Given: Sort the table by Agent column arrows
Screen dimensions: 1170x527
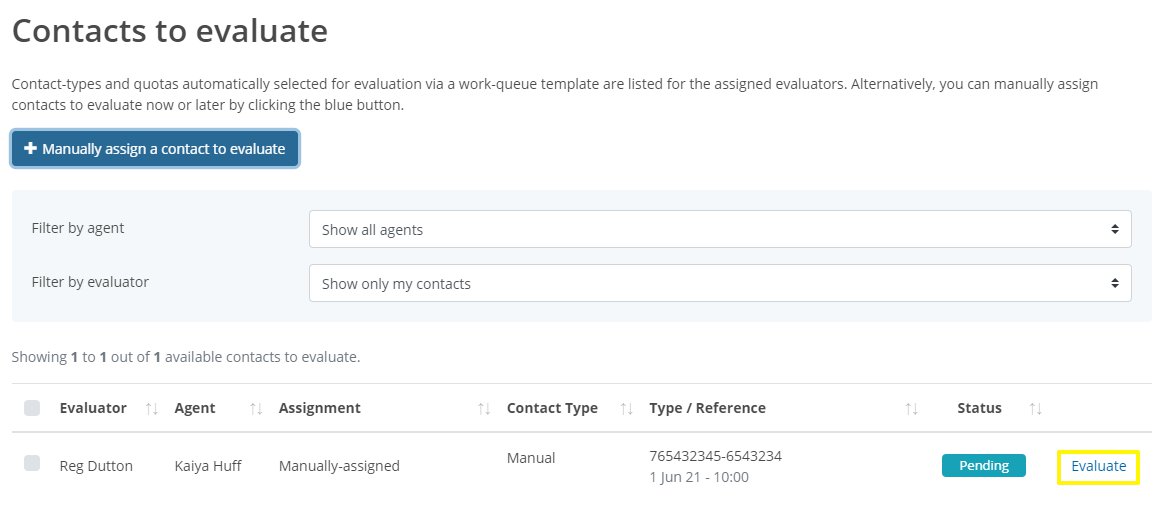Looking at the screenshot, I should tap(256, 408).
